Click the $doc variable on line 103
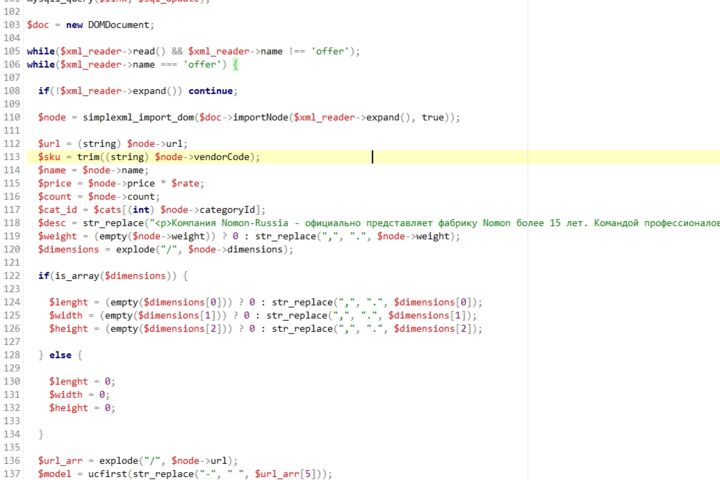The width and height of the screenshot is (720, 480). tap(38, 25)
